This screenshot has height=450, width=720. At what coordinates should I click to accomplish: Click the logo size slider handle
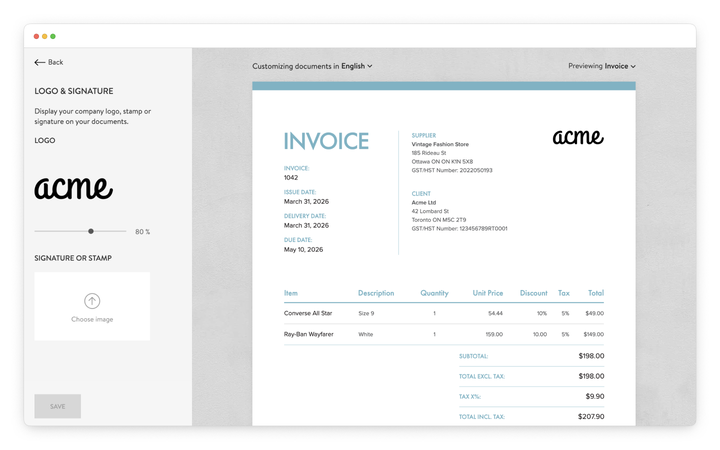pyautogui.click(x=91, y=231)
